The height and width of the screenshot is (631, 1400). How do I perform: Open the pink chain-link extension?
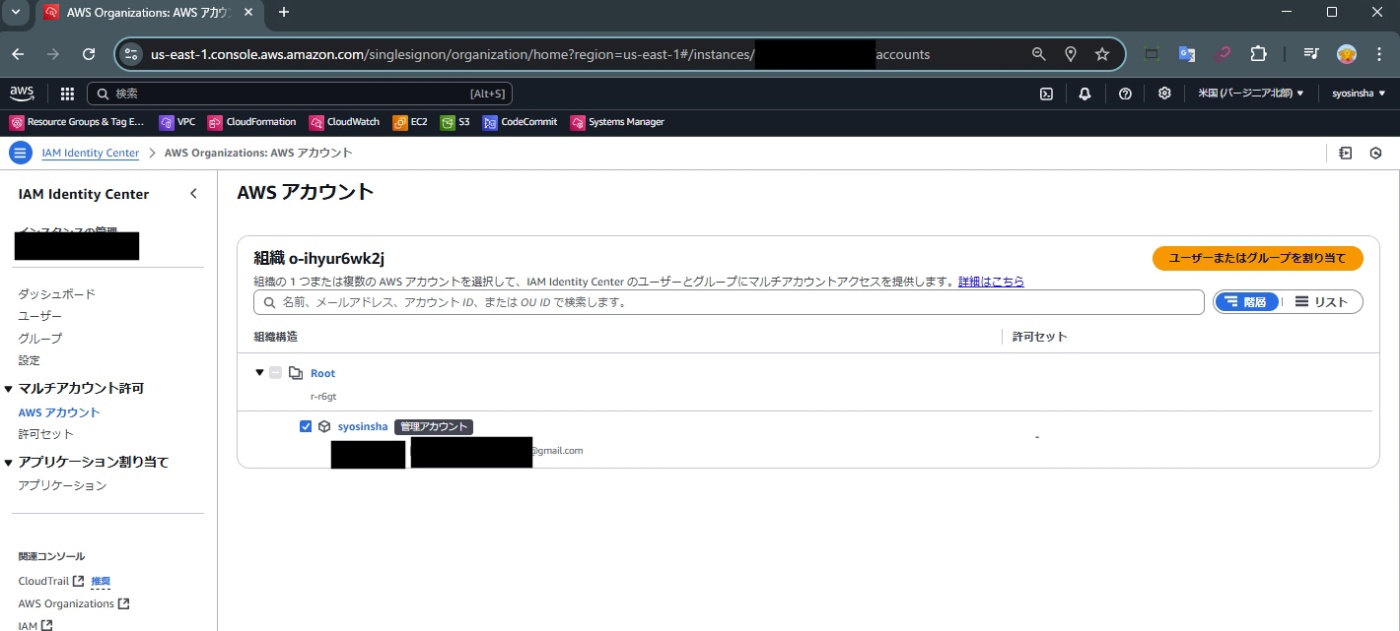click(1223, 54)
